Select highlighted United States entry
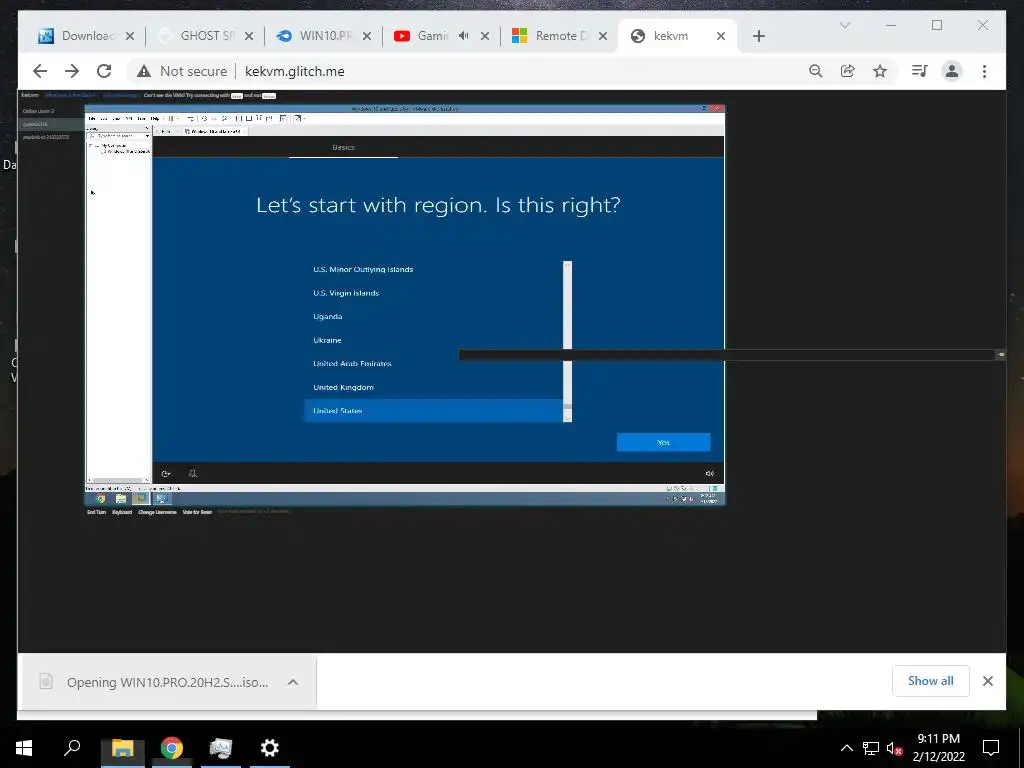 coord(434,411)
